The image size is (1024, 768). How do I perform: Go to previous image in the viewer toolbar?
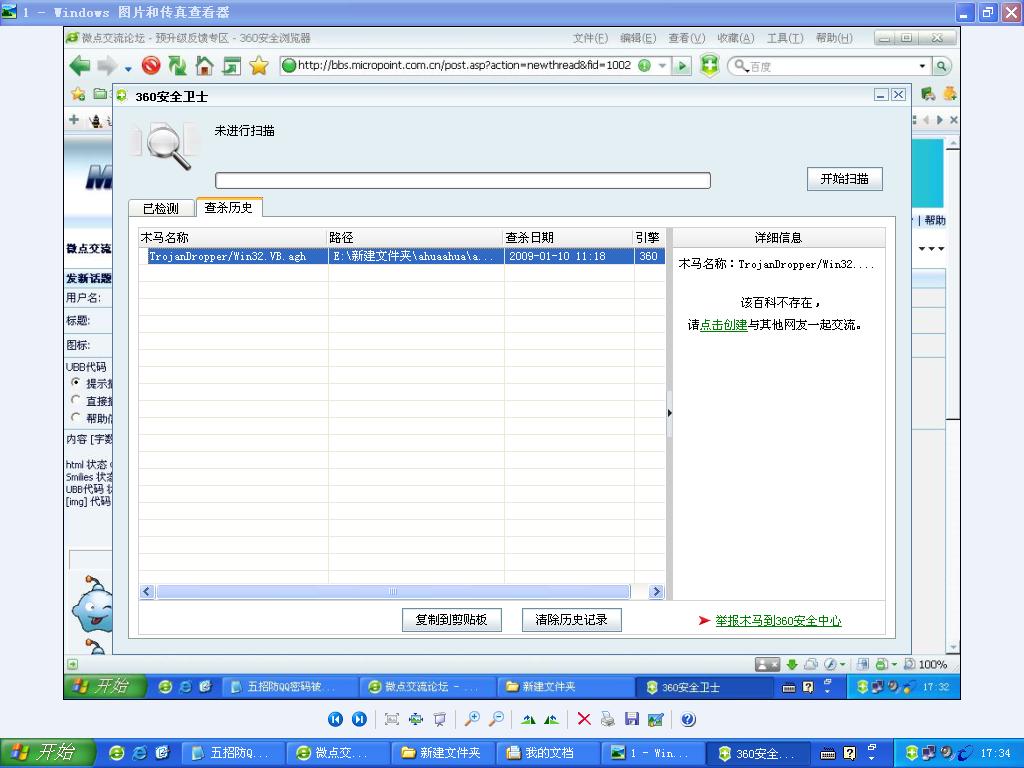335,719
